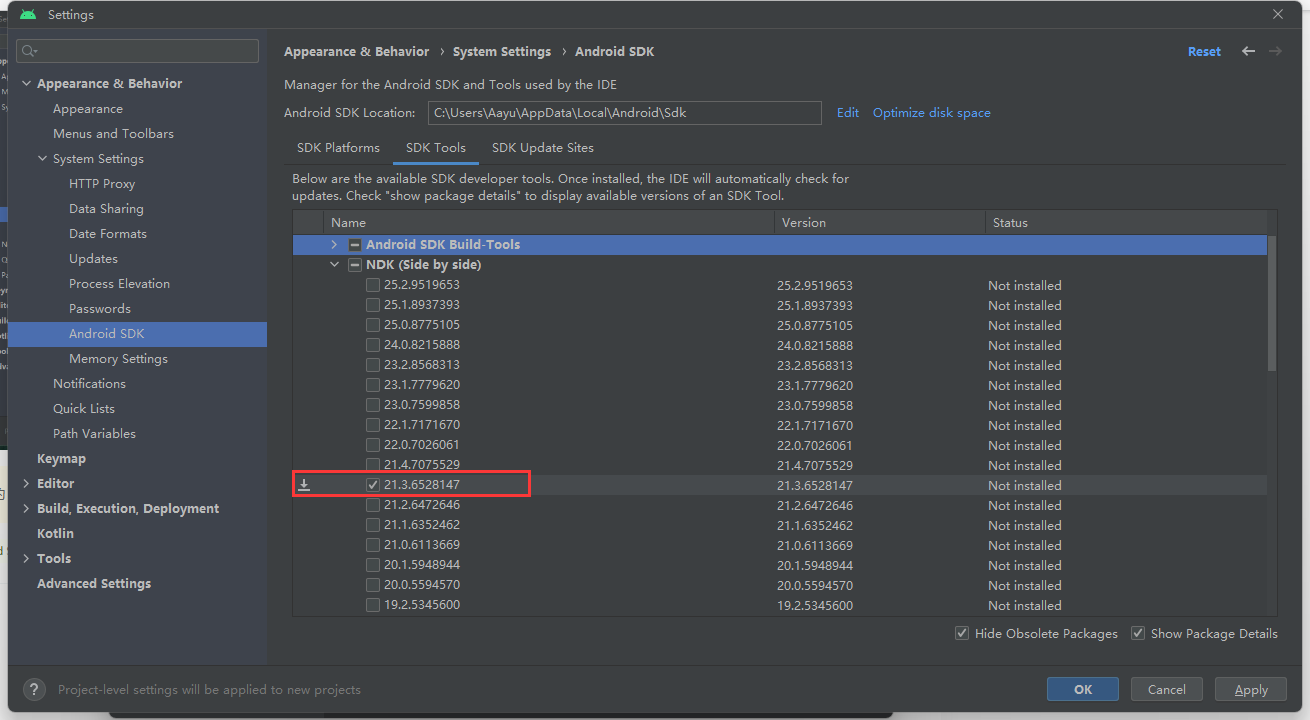Expand the Tools settings section
This screenshot has height=720, width=1310.
tap(26, 558)
